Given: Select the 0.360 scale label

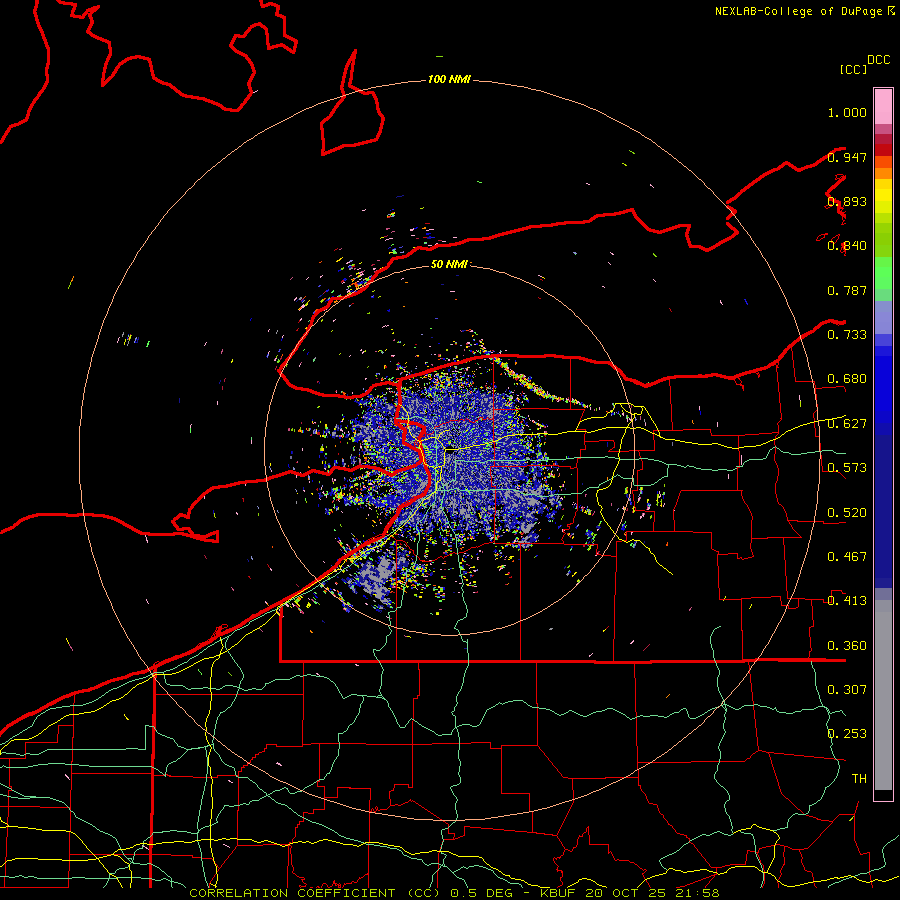Looking at the screenshot, I should [x=847, y=646].
